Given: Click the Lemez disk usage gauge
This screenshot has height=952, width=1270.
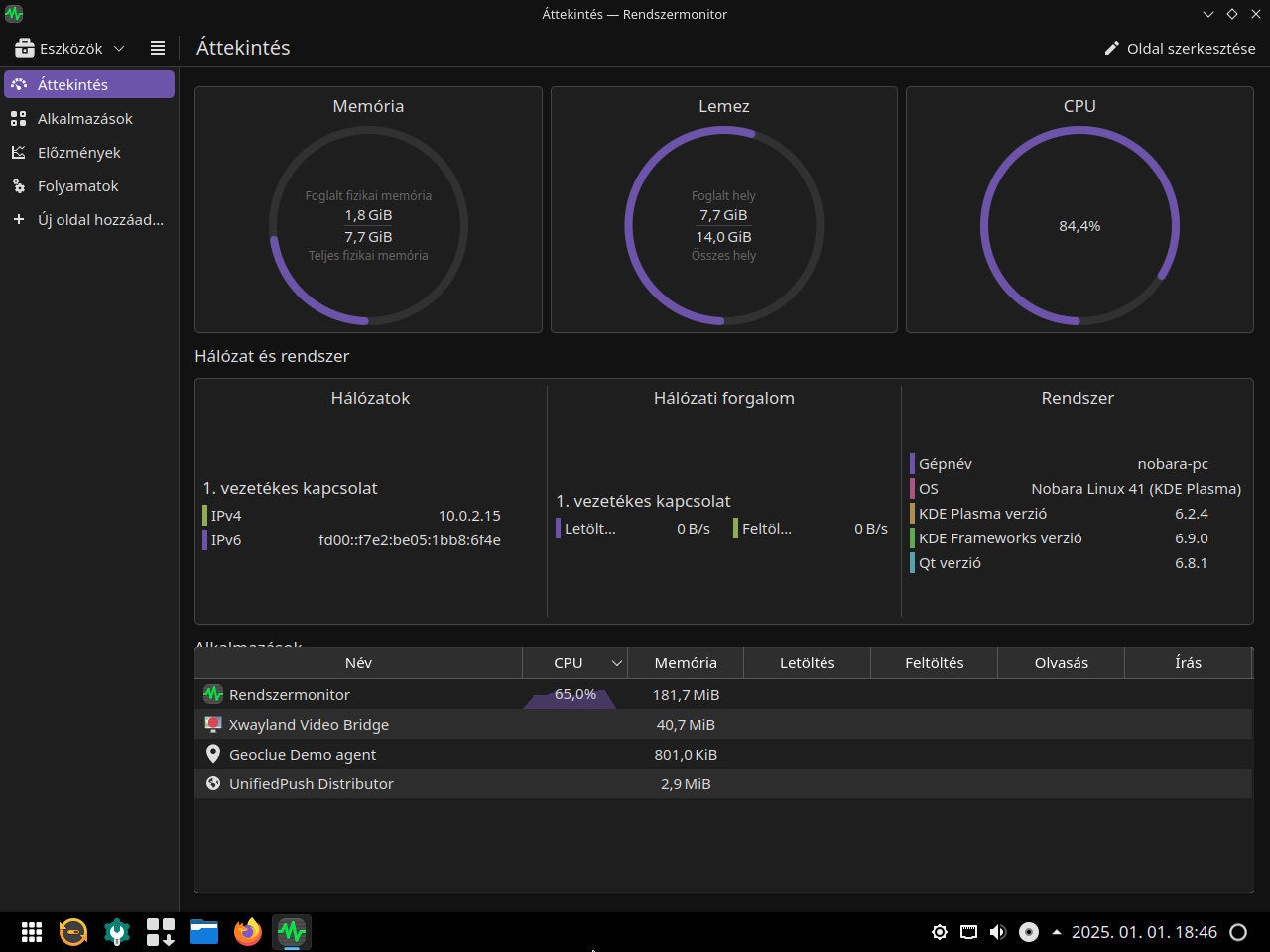Looking at the screenshot, I should pos(724,226).
